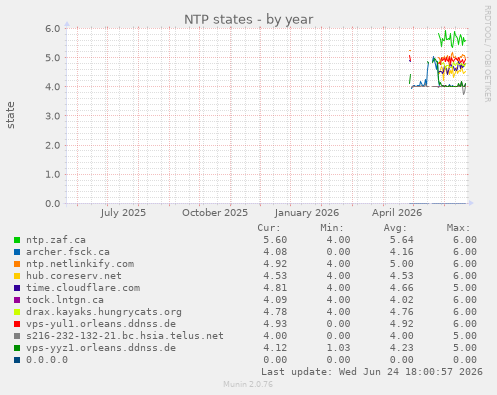
Task: Click vps-yyz1.orleans.ddnss.de average value 4.23
Action: coord(402,348)
